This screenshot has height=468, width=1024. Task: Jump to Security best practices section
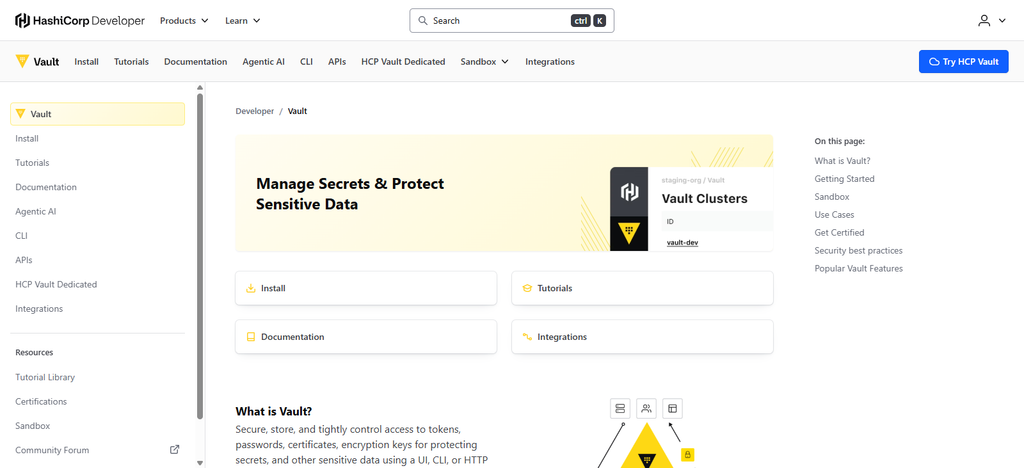[x=858, y=251]
